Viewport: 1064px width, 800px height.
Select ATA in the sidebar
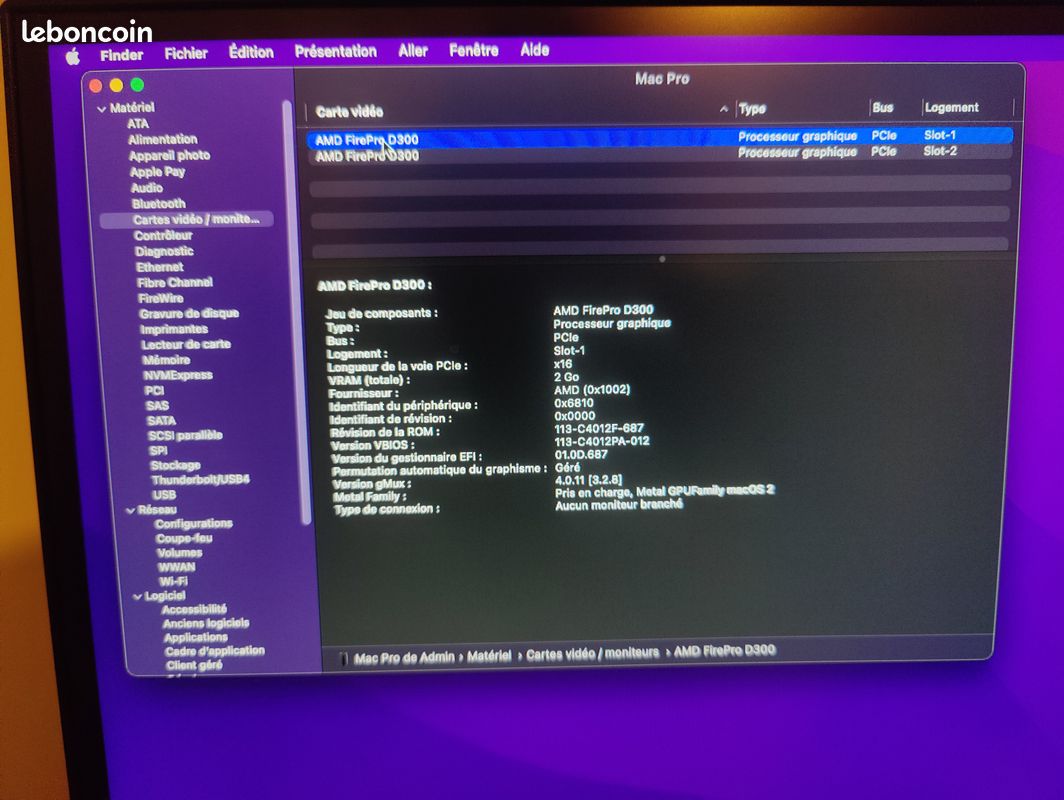(138, 123)
